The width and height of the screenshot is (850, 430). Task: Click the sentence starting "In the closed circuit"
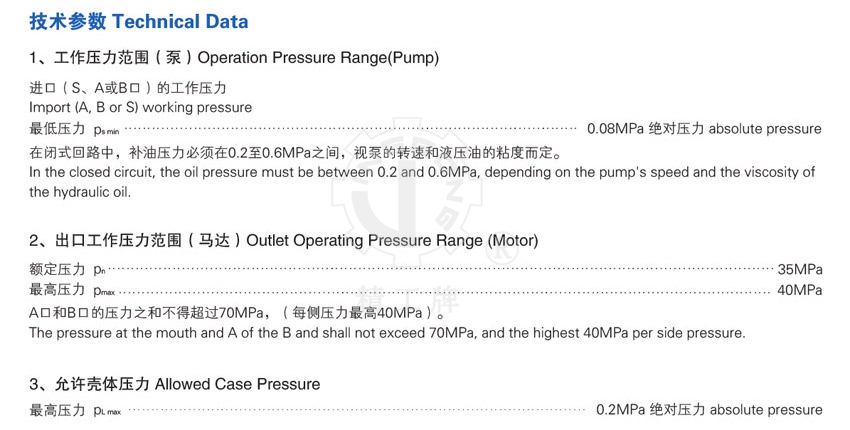coord(421,172)
